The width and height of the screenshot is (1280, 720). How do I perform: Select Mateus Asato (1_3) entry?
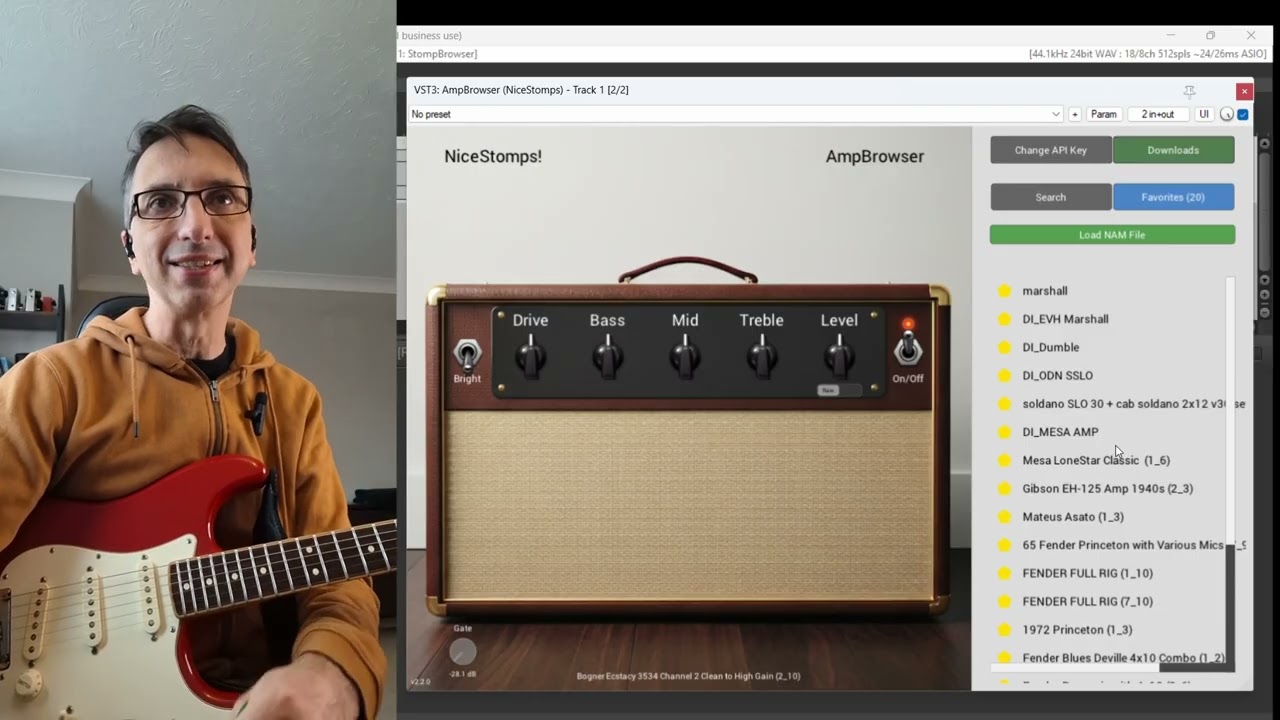tap(1073, 517)
